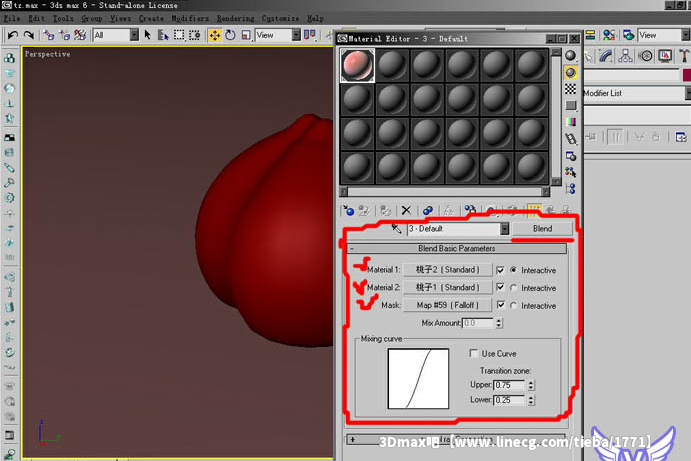Click the Make Preview film icon
Image resolution: width=691 pixels, height=461 pixels.
[571, 139]
